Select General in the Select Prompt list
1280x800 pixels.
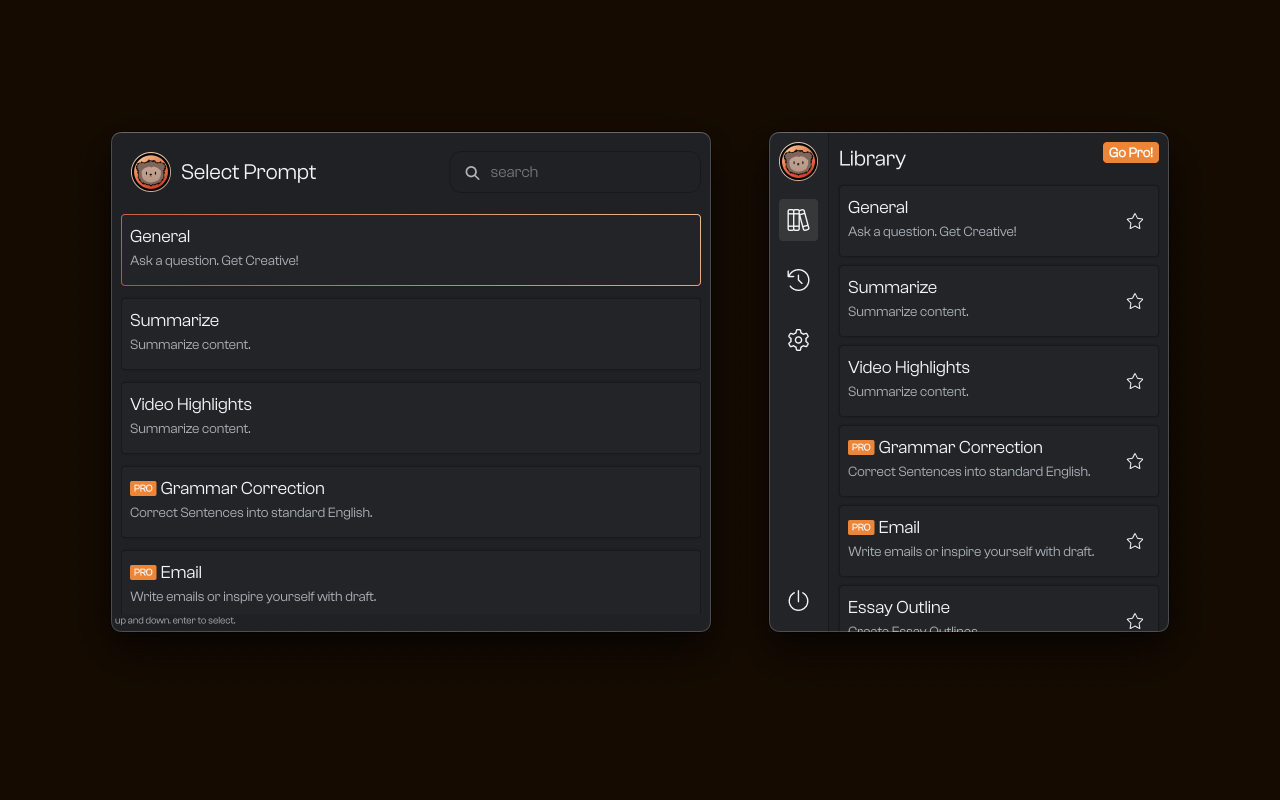click(x=410, y=249)
